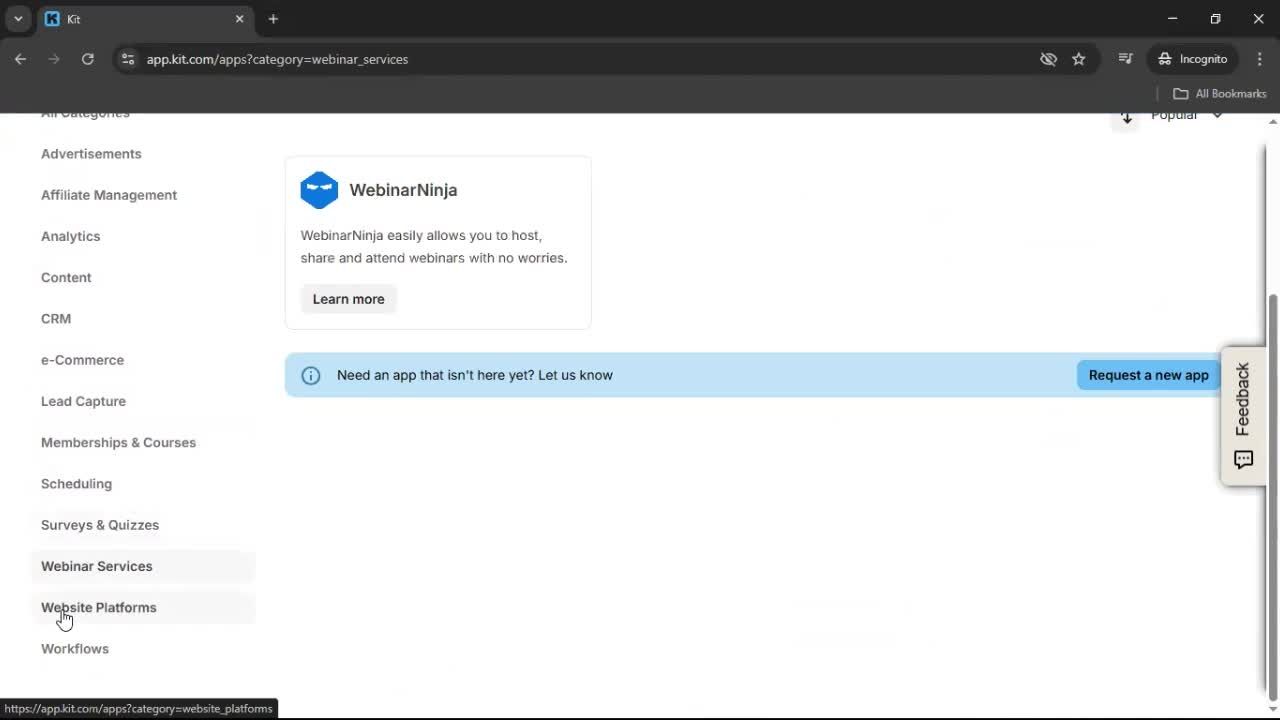Viewport: 1280px width, 720px height.
Task: Bookmark the page using the star icon
Action: 1079,59
